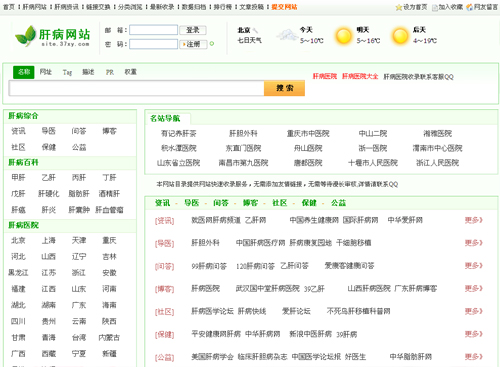Image resolution: width=500 pixels, height=367 pixels.
Task: Open the 名站导航 tab
Action: pyautogui.click(x=165, y=118)
